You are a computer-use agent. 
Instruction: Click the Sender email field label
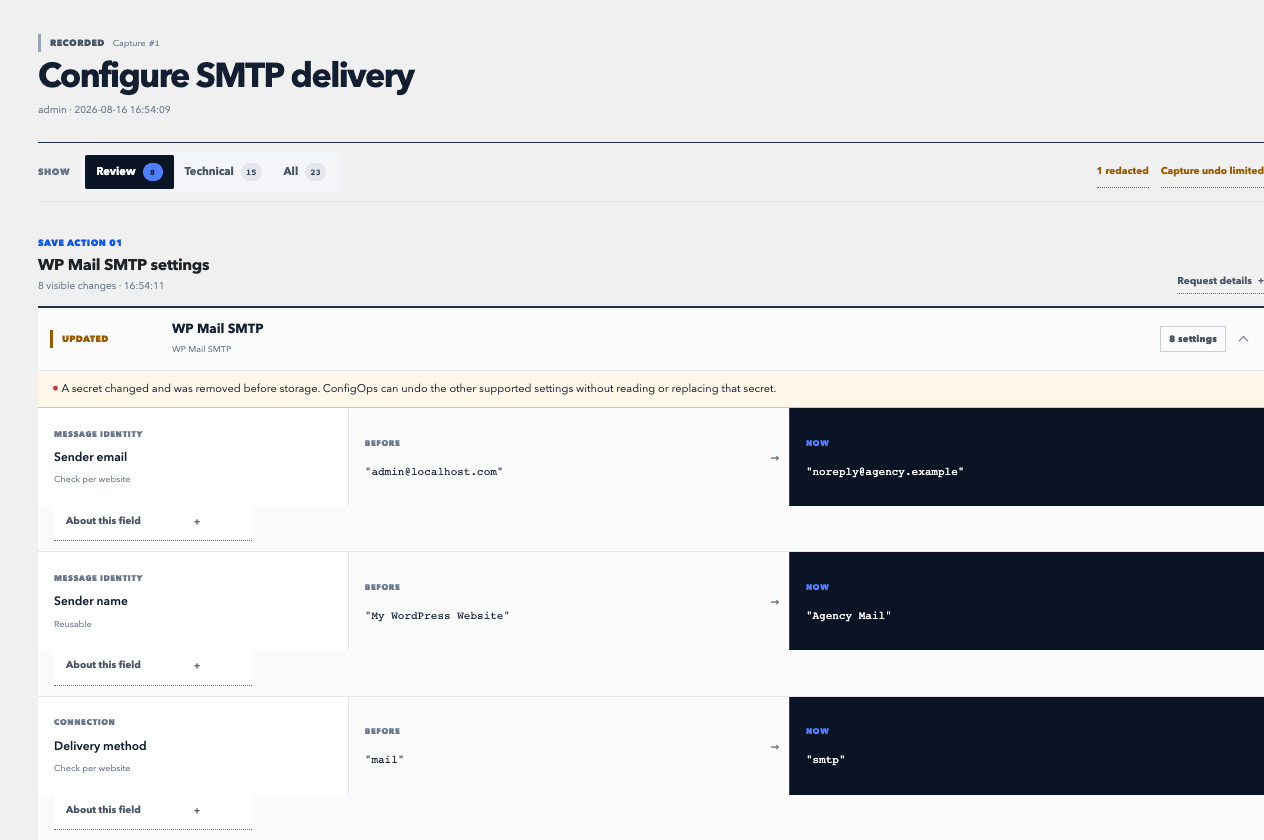point(91,457)
